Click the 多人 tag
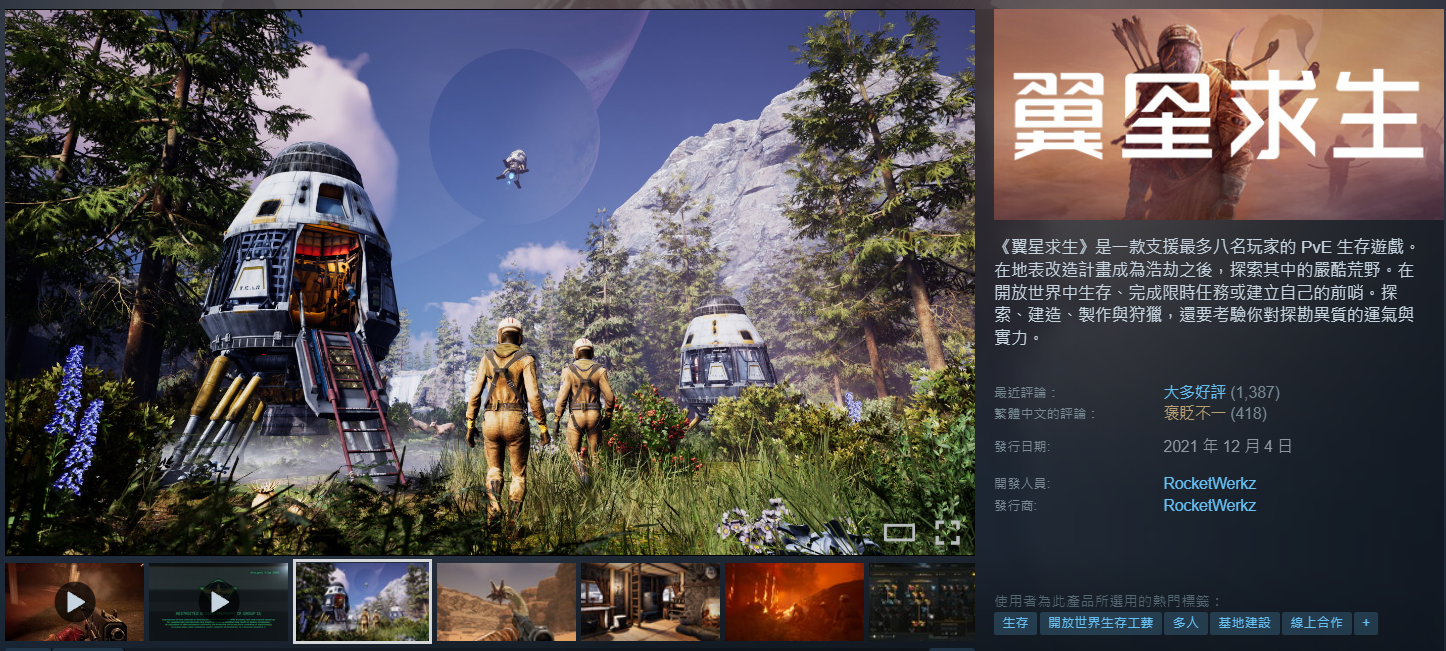This screenshot has width=1446, height=651. click(1185, 623)
